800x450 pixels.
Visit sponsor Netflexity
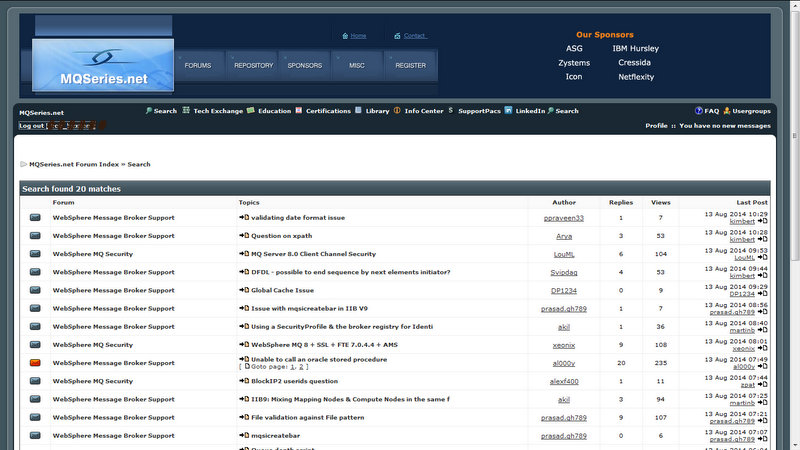(636, 77)
